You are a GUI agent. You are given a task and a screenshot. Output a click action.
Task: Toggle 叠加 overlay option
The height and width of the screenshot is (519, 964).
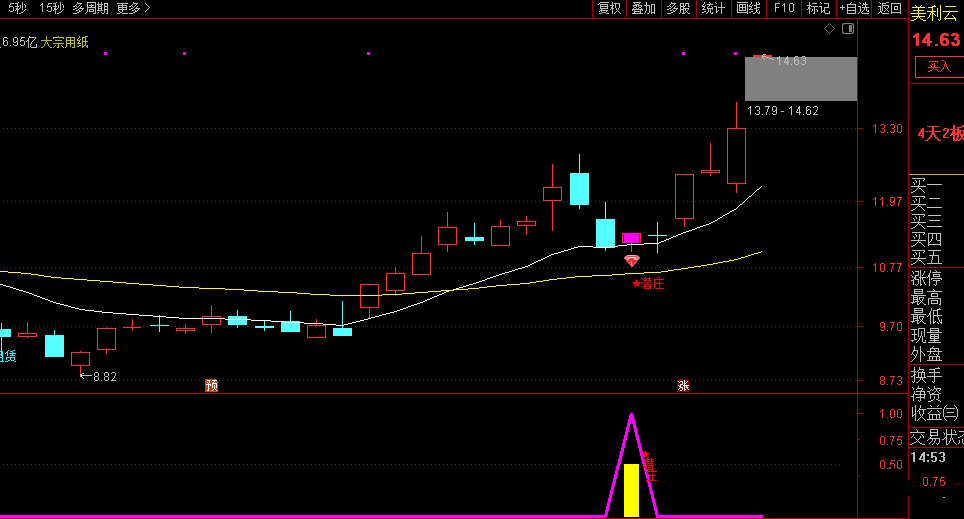coord(643,8)
